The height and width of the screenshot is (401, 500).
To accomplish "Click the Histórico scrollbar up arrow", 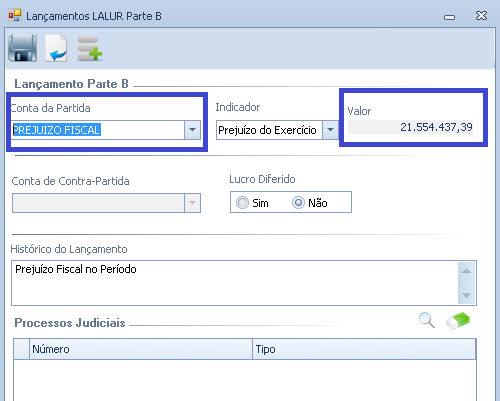I will point(466,271).
